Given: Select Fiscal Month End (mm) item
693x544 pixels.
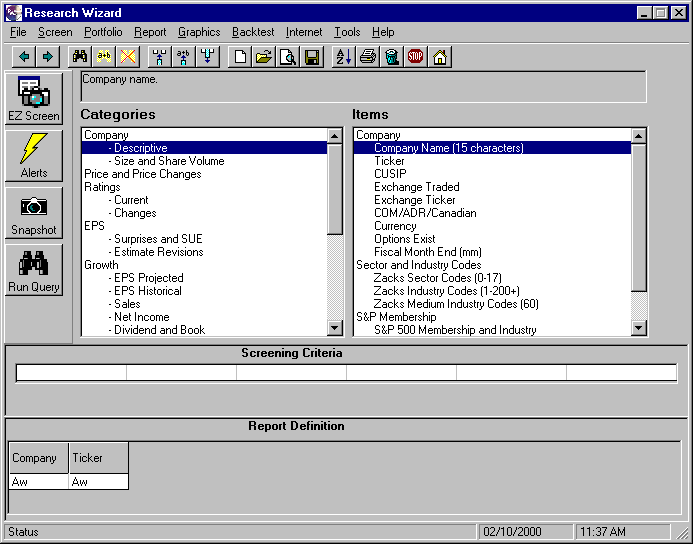Looking at the screenshot, I should click(492, 252).
